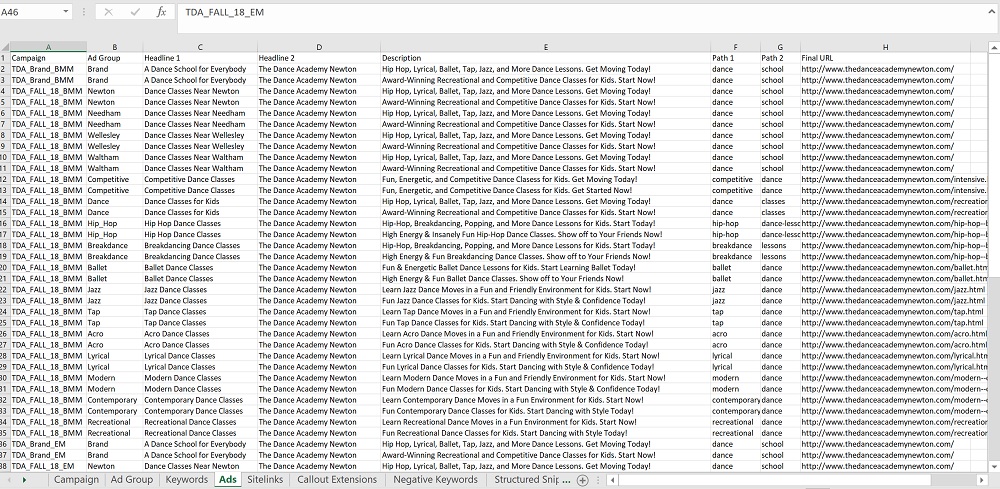Image resolution: width=1000 pixels, height=489 pixels.
Task: Select breakdance Path 1 cell in row 18
Action: 735,245
